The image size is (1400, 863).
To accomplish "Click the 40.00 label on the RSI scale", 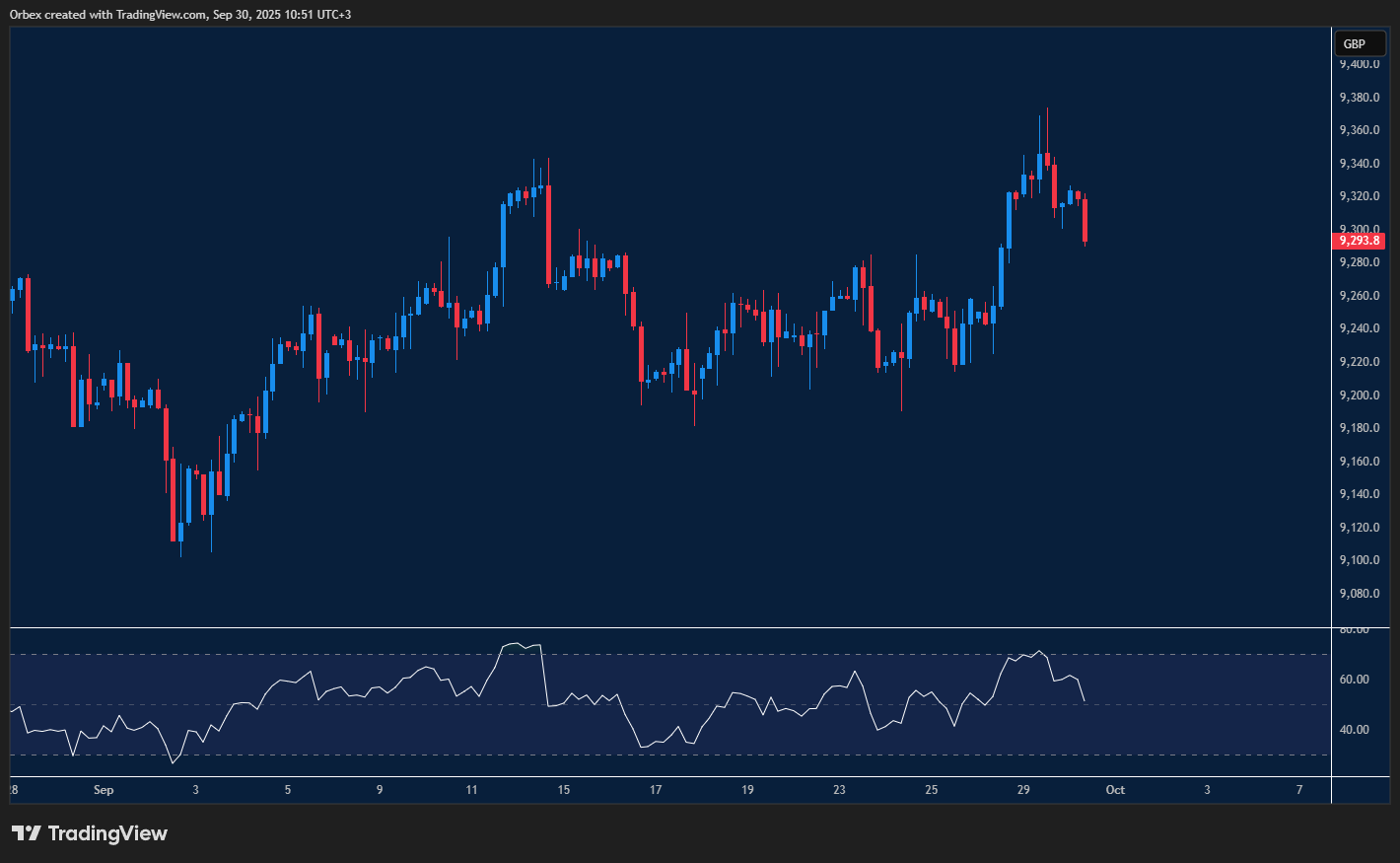I will (1355, 730).
